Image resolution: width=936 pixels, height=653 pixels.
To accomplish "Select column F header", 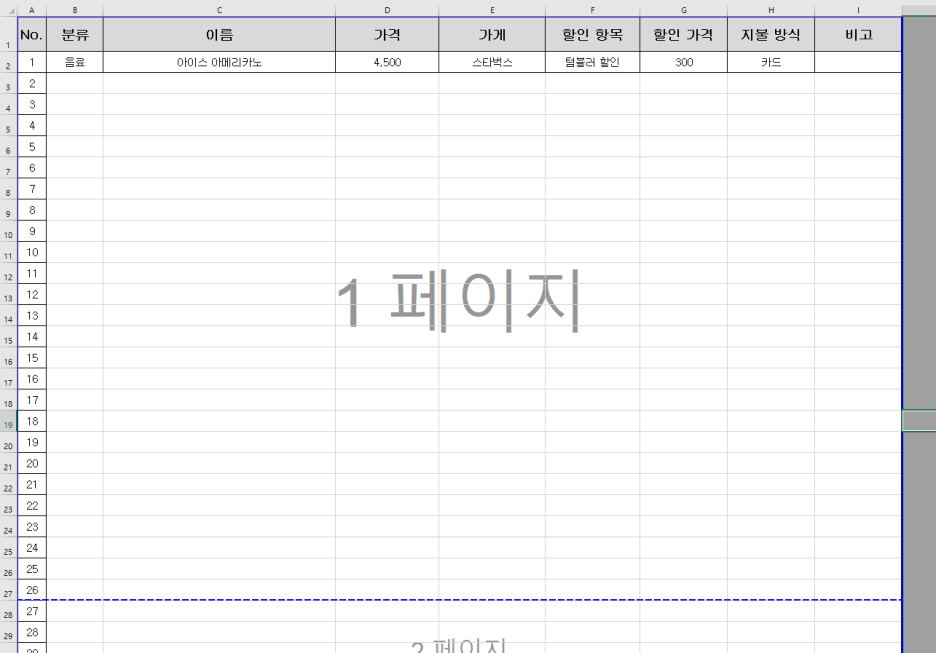I will [x=592, y=10].
